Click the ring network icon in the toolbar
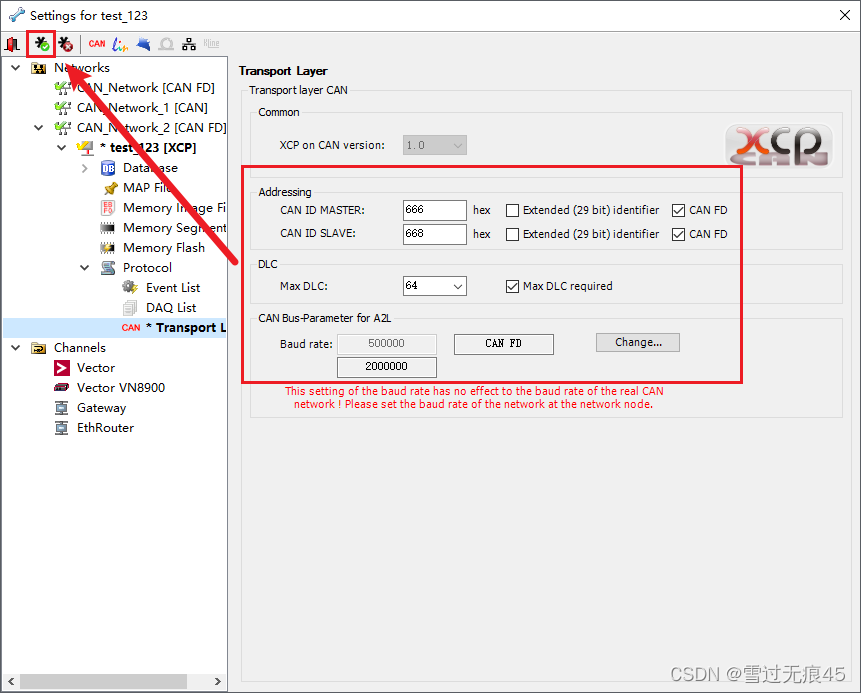 click(x=165, y=44)
